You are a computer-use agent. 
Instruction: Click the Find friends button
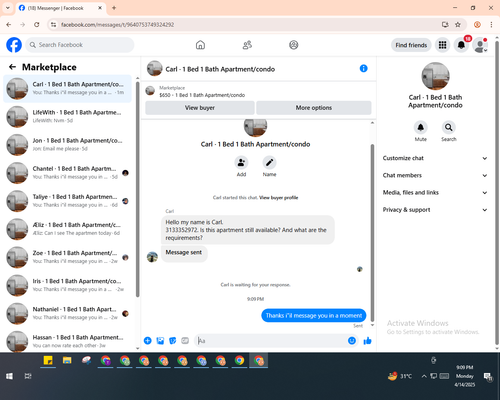[411, 45]
